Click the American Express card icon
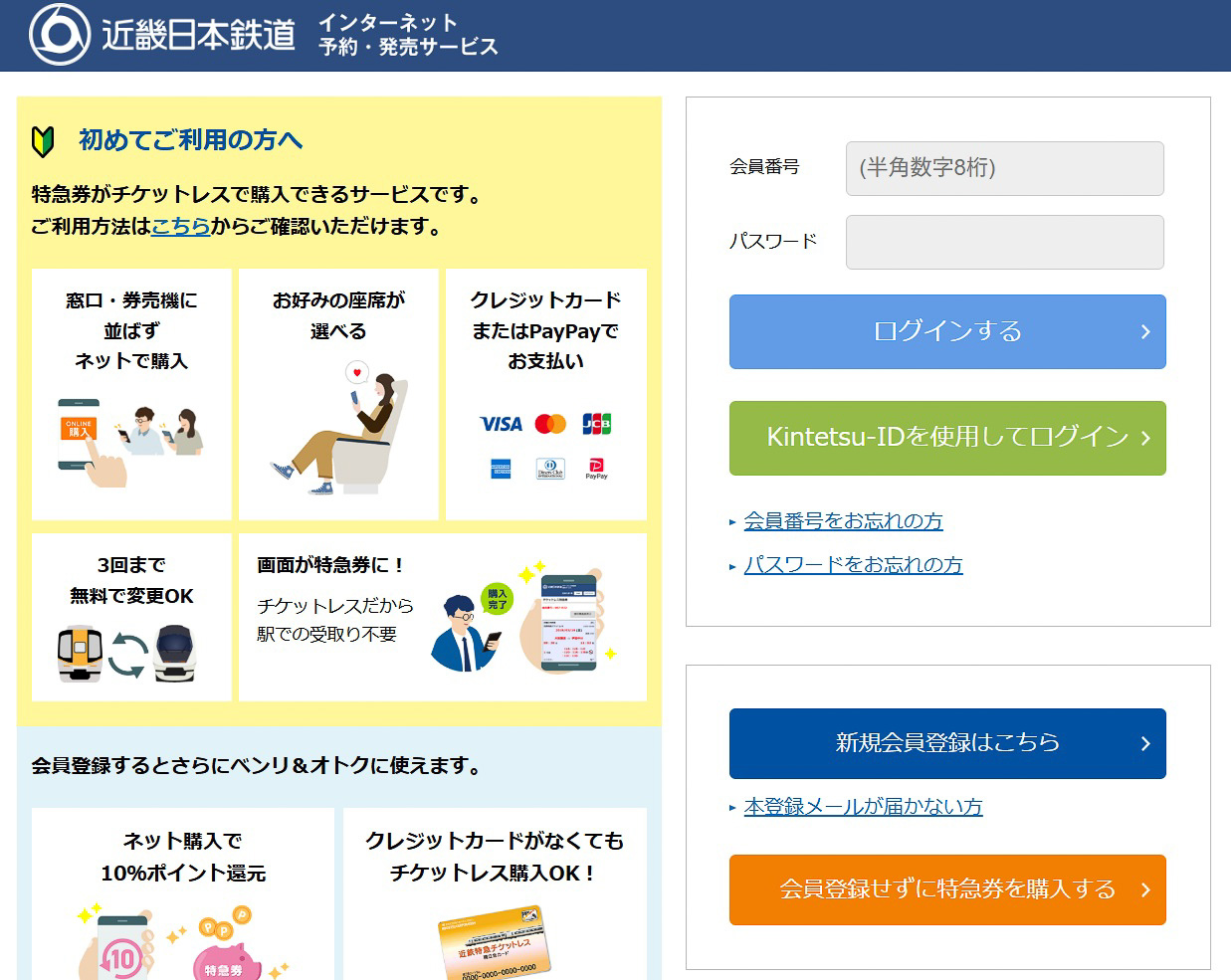Viewport: 1231px width, 980px height. click(x=500, y=469)
